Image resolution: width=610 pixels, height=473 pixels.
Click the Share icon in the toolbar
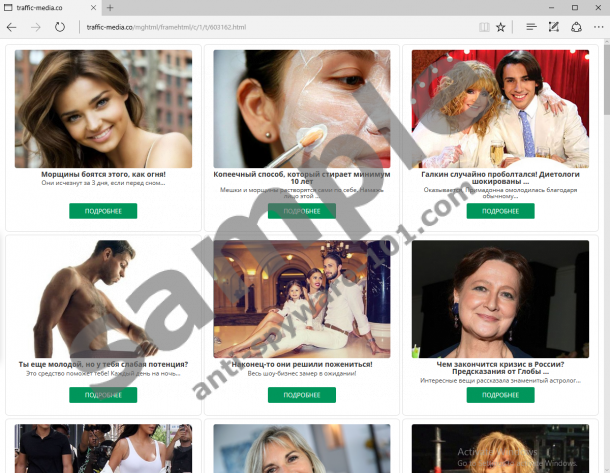[x=576, y=27]
